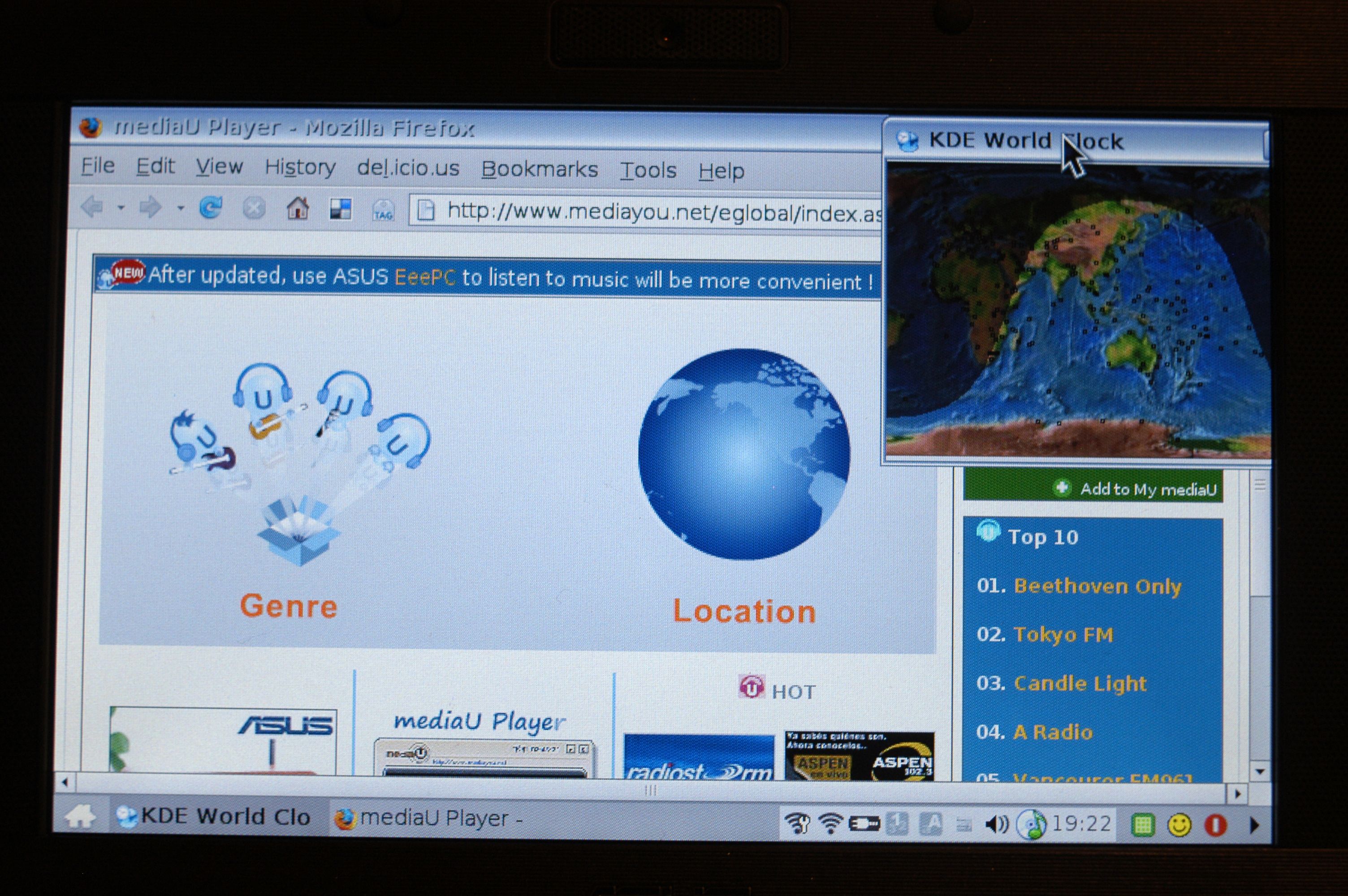The width and height of the screenshot is (1348, 896).
Task: Toggle Num Lock indicator in tray
Action: 897,824
